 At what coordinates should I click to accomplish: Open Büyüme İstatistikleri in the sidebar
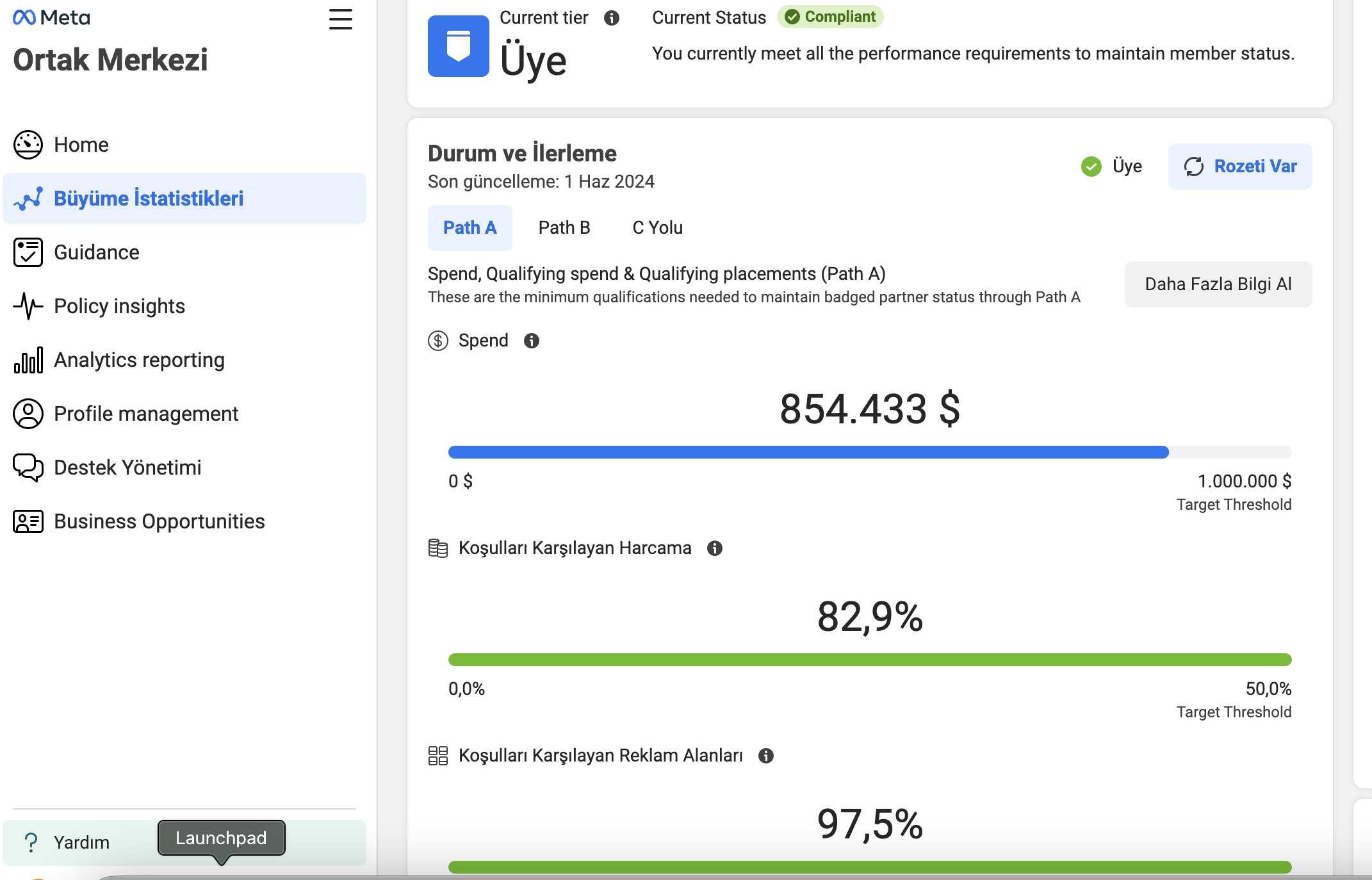[184, 199]
